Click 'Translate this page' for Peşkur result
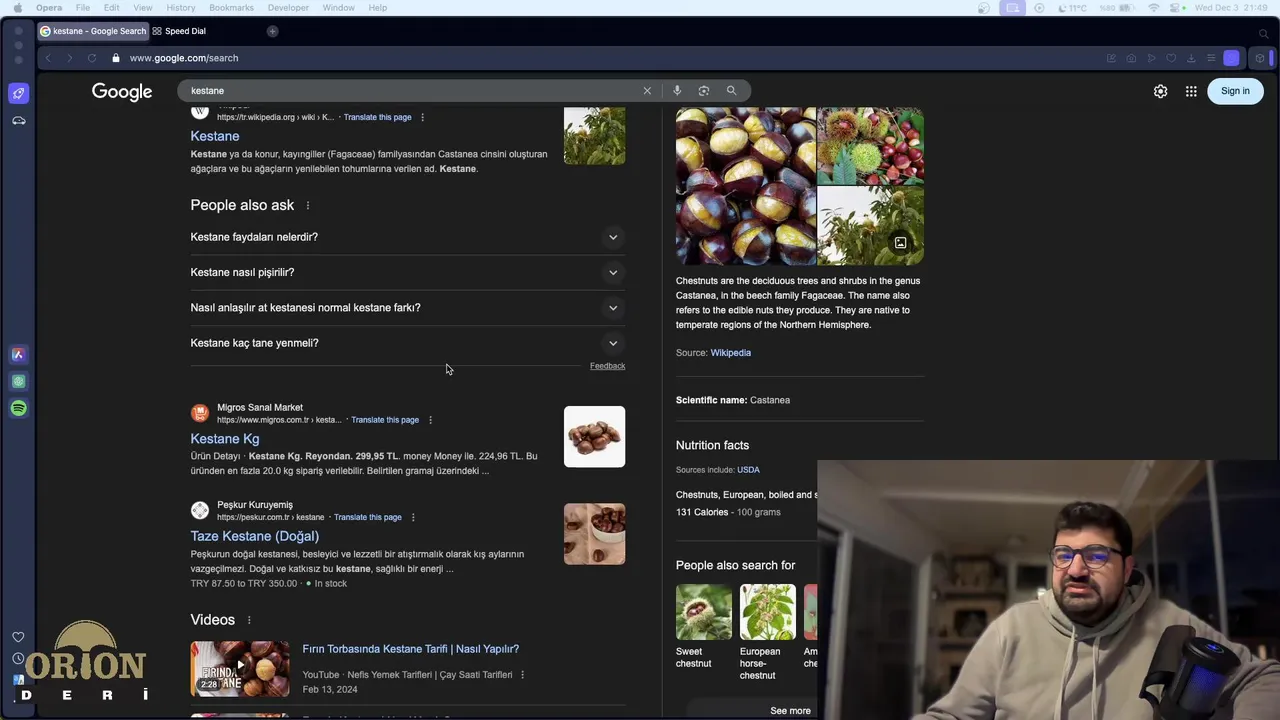This screenshot has height=720, width=1280. click(x=368, y=517)
